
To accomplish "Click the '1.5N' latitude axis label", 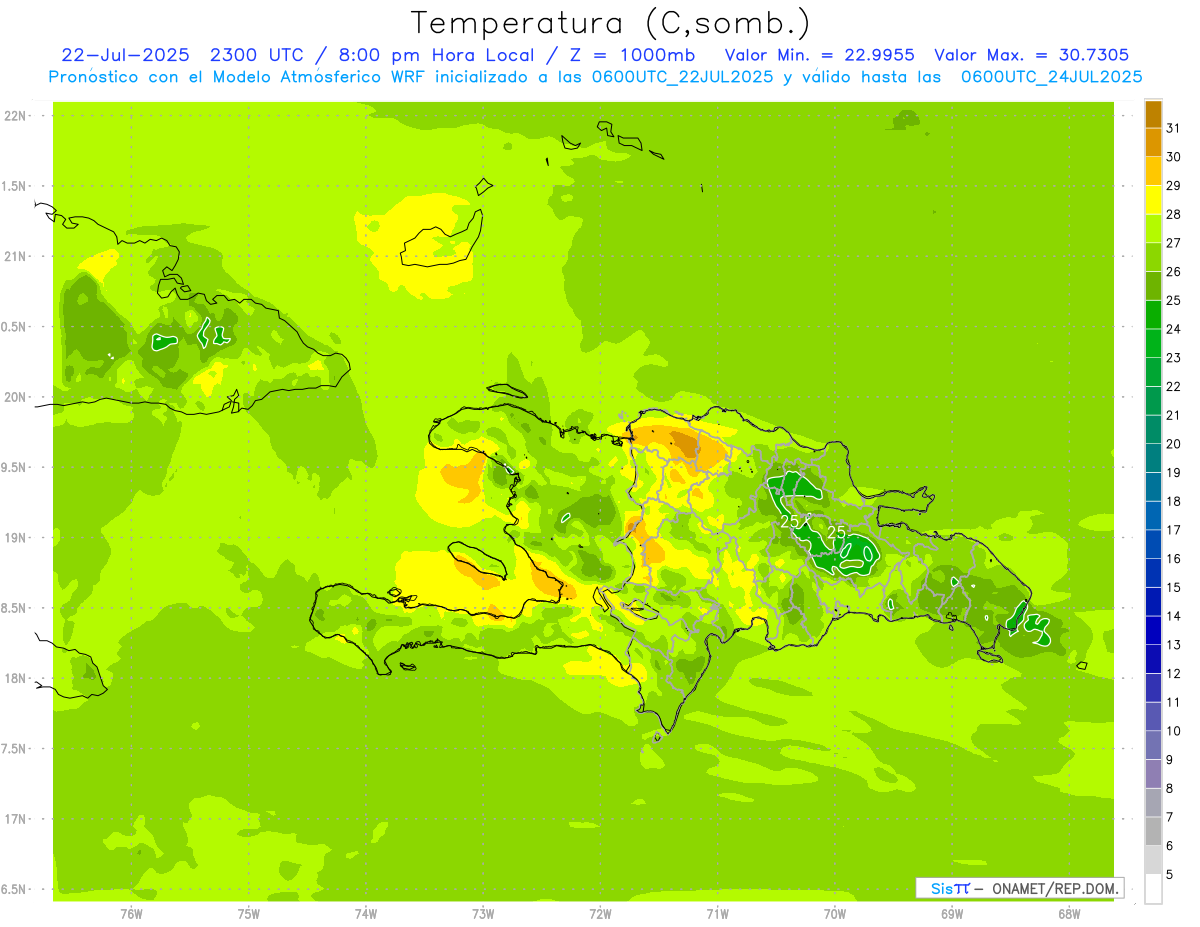I will [14, 186].
